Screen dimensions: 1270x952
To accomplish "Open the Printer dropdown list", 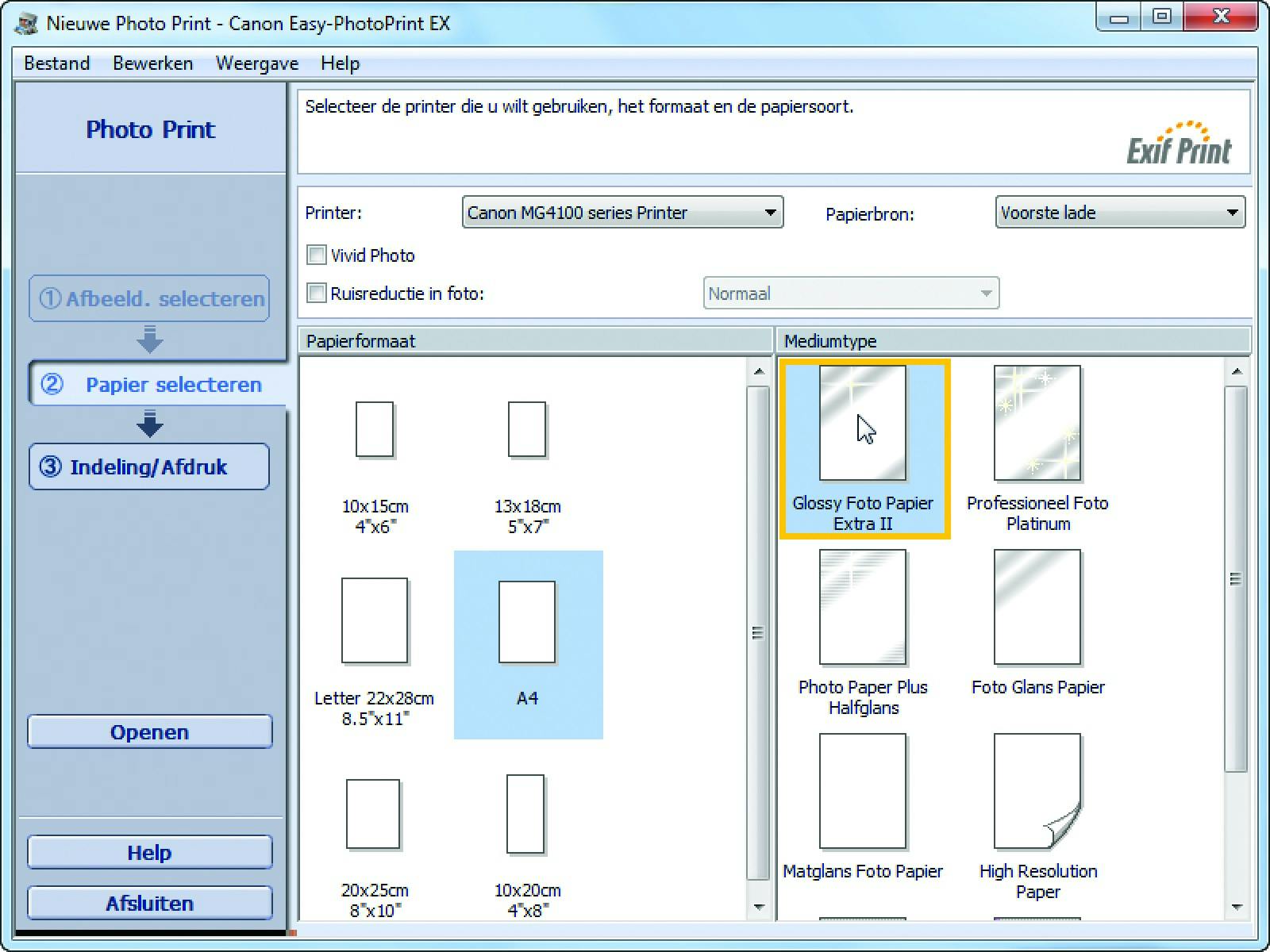I will pos(622,213).
